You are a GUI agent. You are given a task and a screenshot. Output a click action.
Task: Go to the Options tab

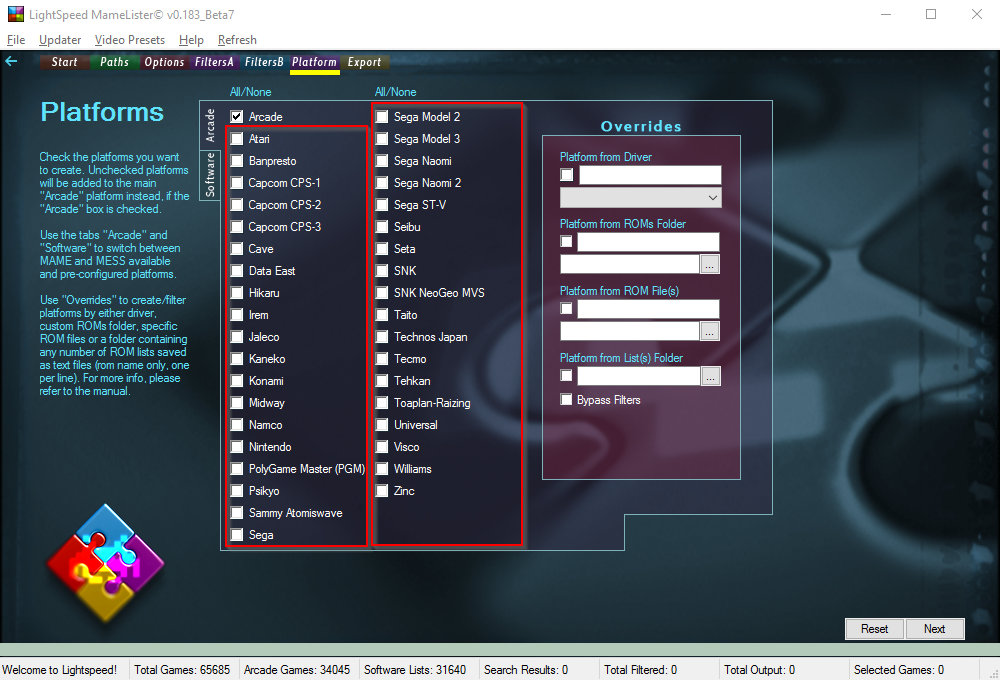tap(164, 62)
